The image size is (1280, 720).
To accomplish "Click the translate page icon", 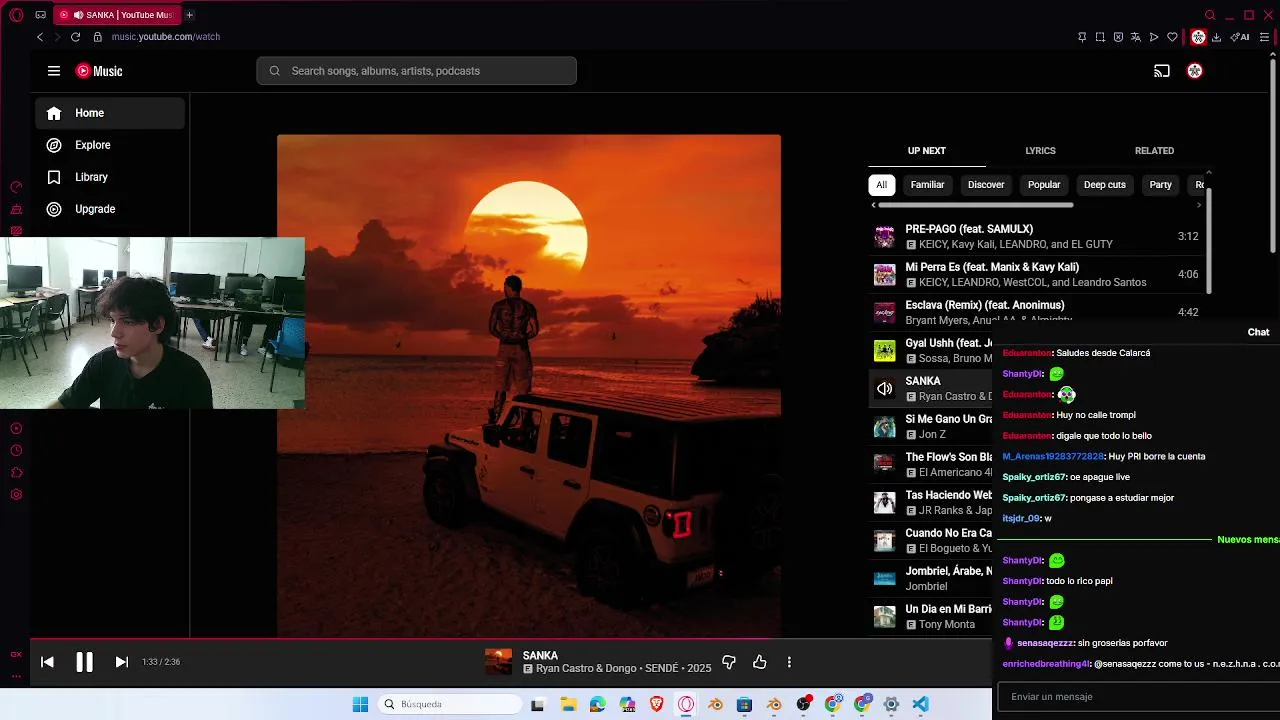I will coord(1136,37).
